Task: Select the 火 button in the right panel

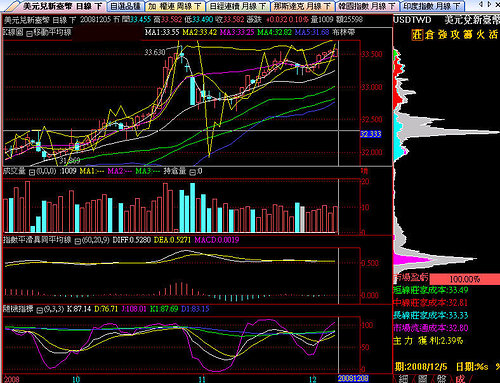Action: pos(481,35)
